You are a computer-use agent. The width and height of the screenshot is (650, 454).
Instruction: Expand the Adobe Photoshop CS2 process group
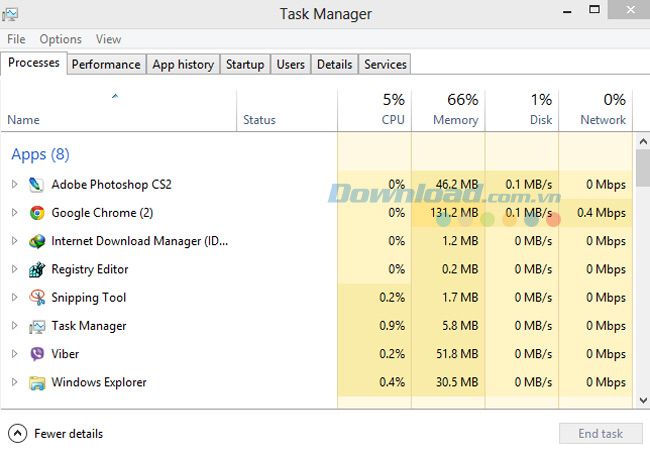click(x=15, y=184)
